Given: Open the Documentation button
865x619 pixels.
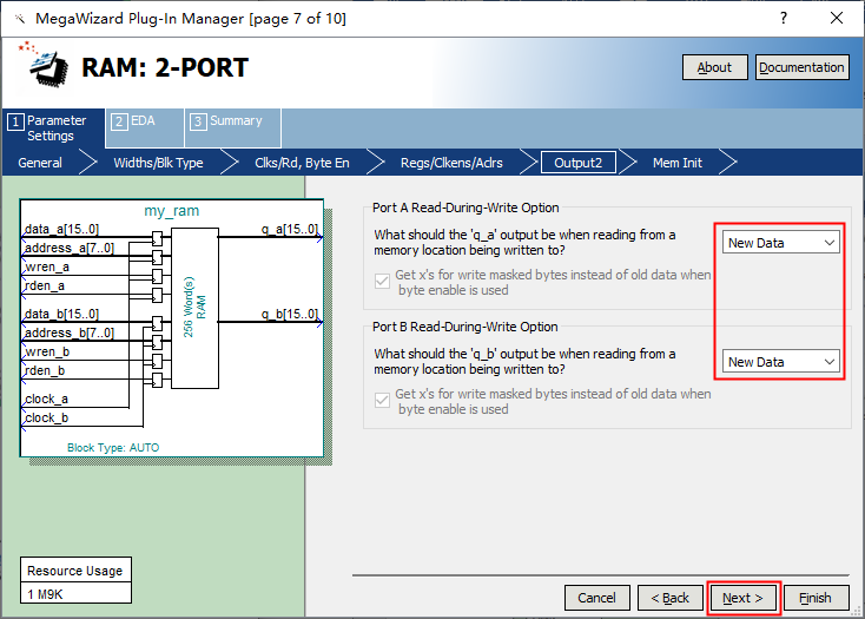Looking at the screenshot, I should [801, 68].
